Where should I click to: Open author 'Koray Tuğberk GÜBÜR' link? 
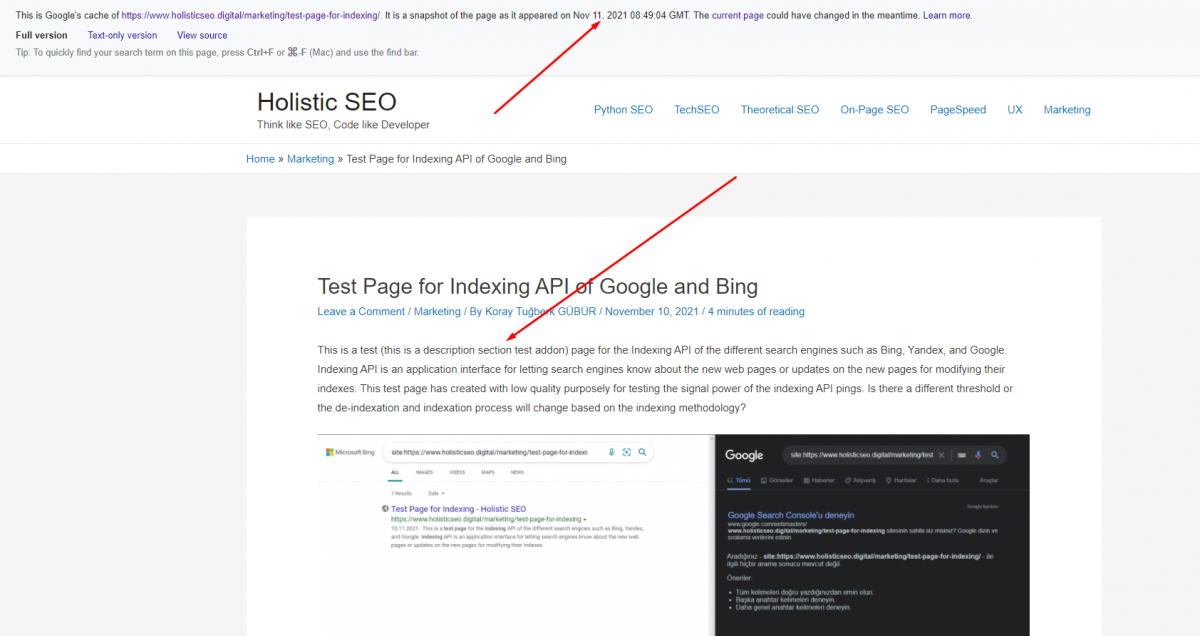(x=541, y=312)
